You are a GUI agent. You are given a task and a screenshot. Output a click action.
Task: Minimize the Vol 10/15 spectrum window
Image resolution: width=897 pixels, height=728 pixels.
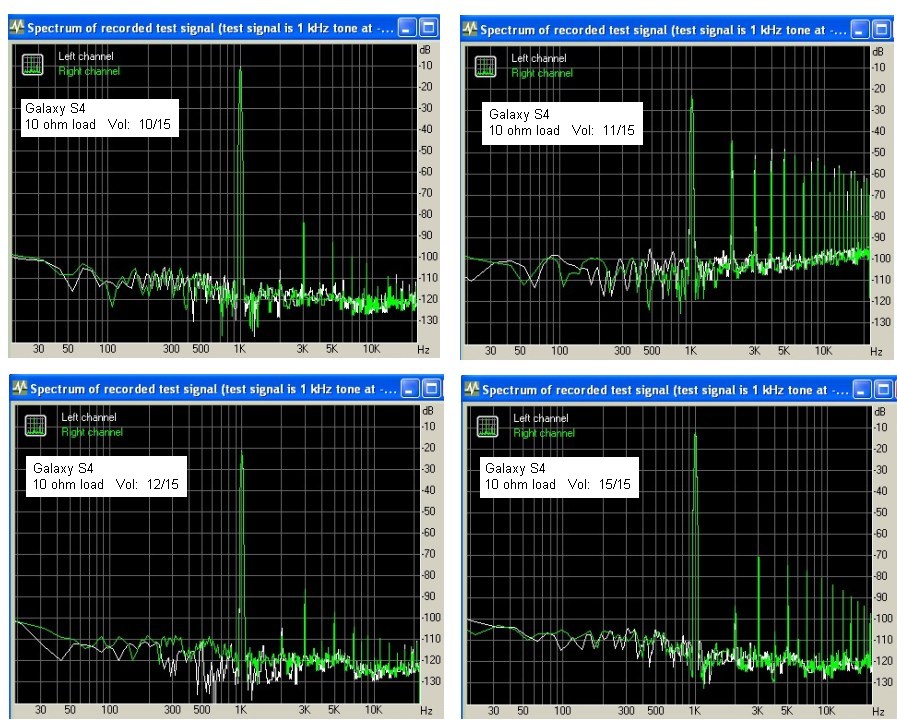[407, 28]
